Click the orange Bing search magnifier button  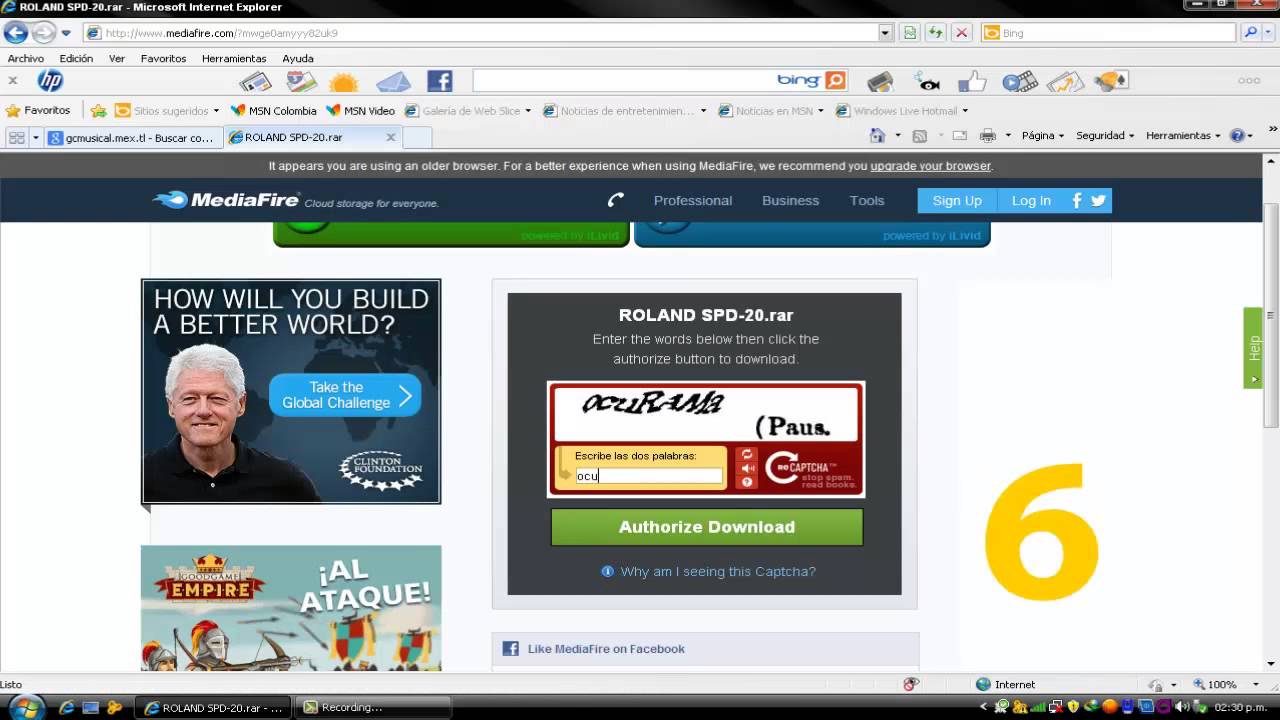click(835, 81)
